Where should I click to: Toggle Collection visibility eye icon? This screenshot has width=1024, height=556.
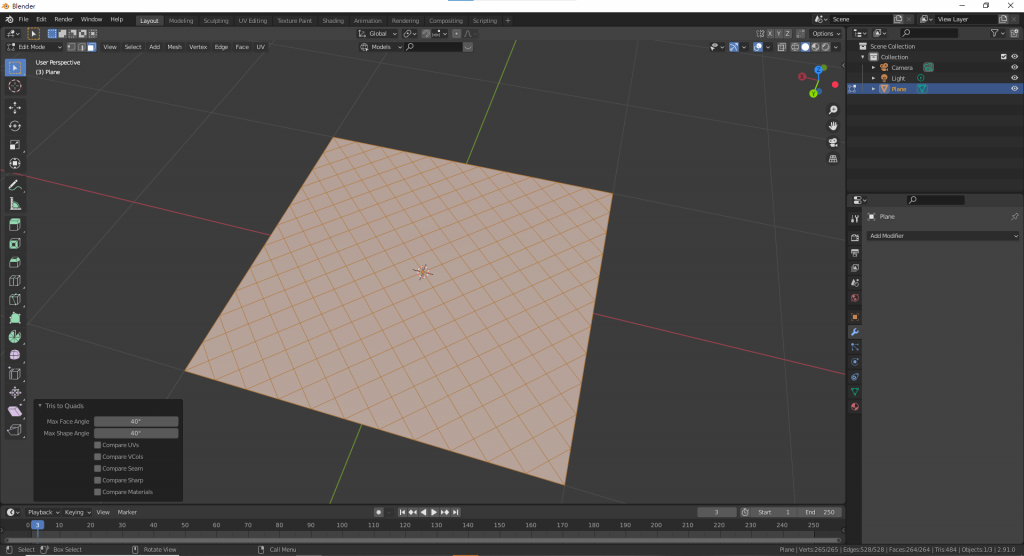1014,57
